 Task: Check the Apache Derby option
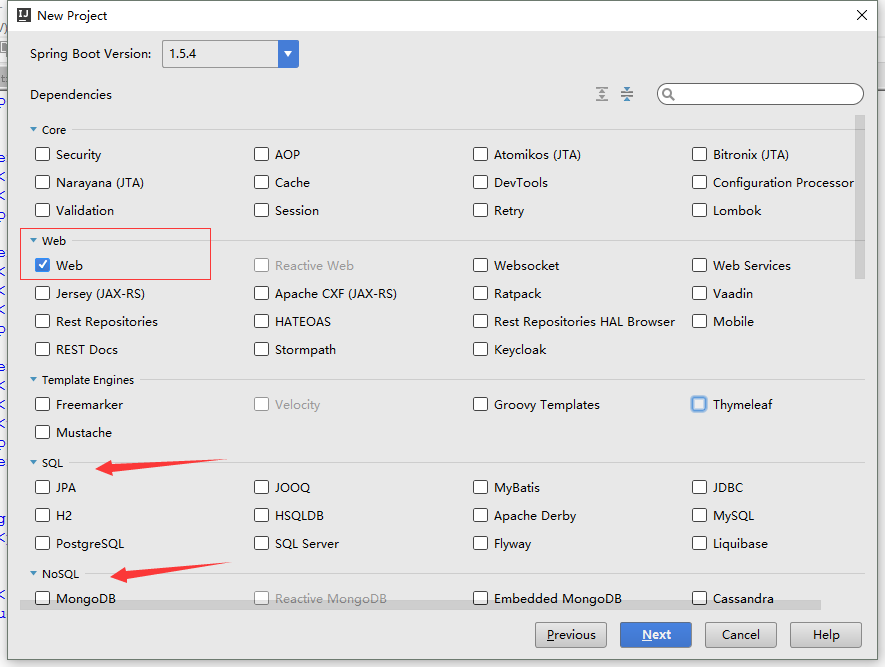click(480, 515)
